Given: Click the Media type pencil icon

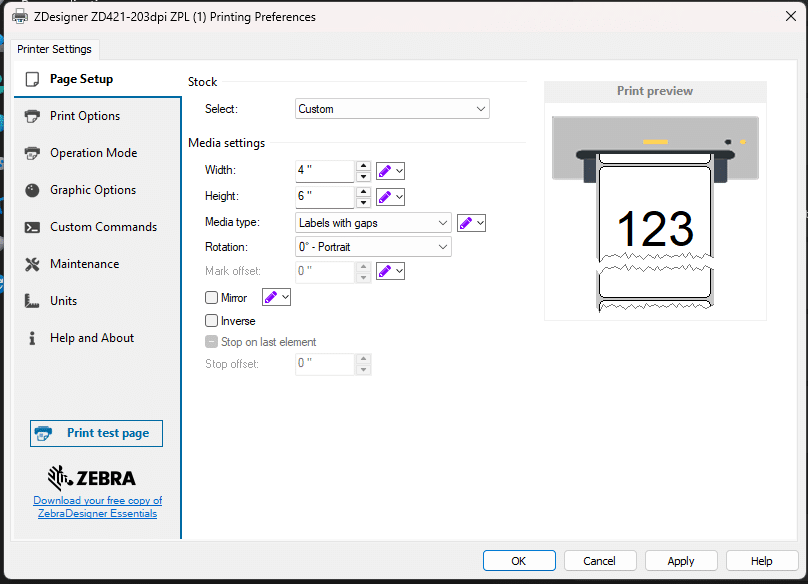Looking at the screenshot, I should point(466,223).
